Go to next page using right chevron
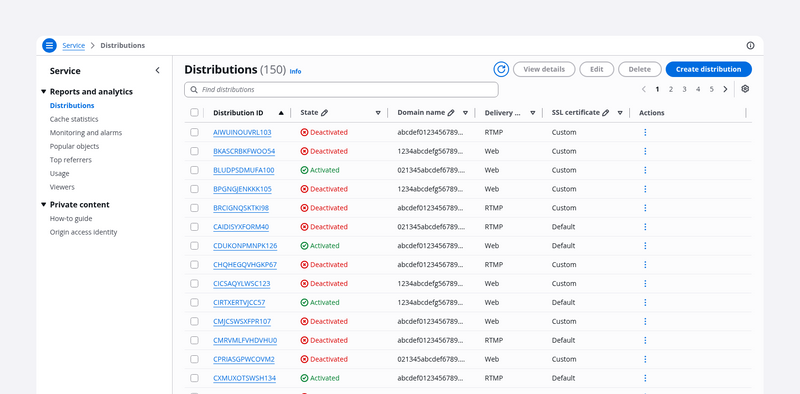This screenshot has width=800, height=394. (725, 89)
